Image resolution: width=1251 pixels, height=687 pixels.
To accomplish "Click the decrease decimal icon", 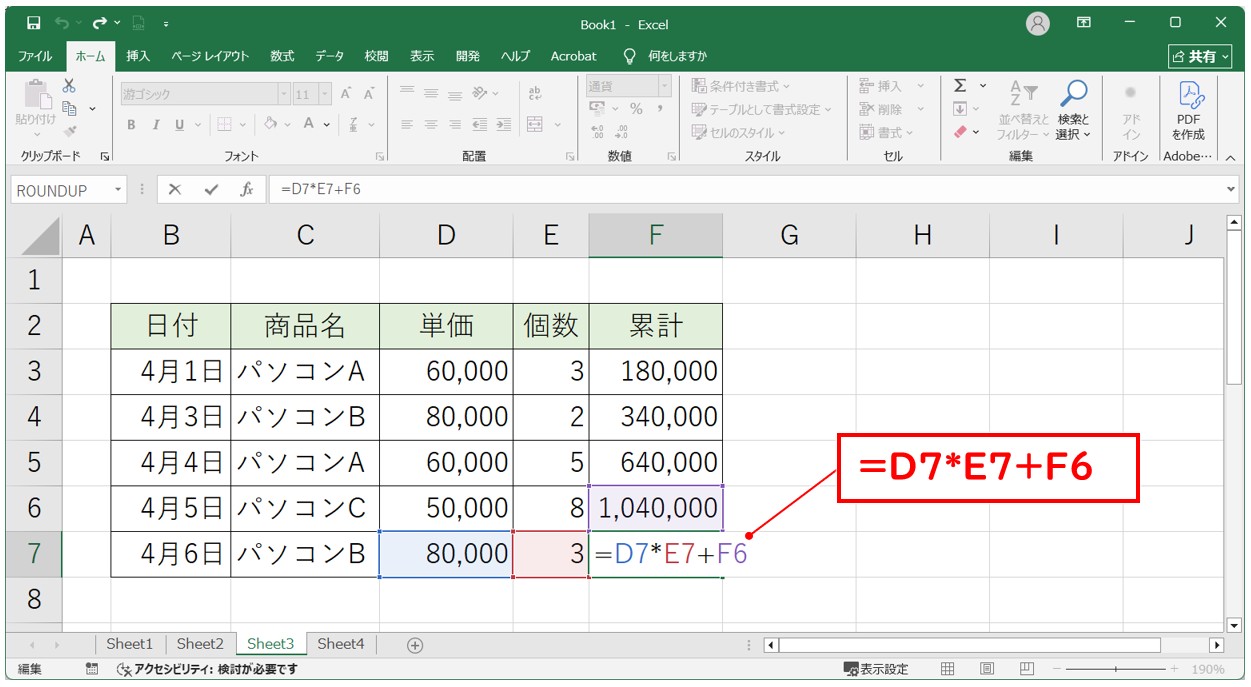I will pos(621,131).
